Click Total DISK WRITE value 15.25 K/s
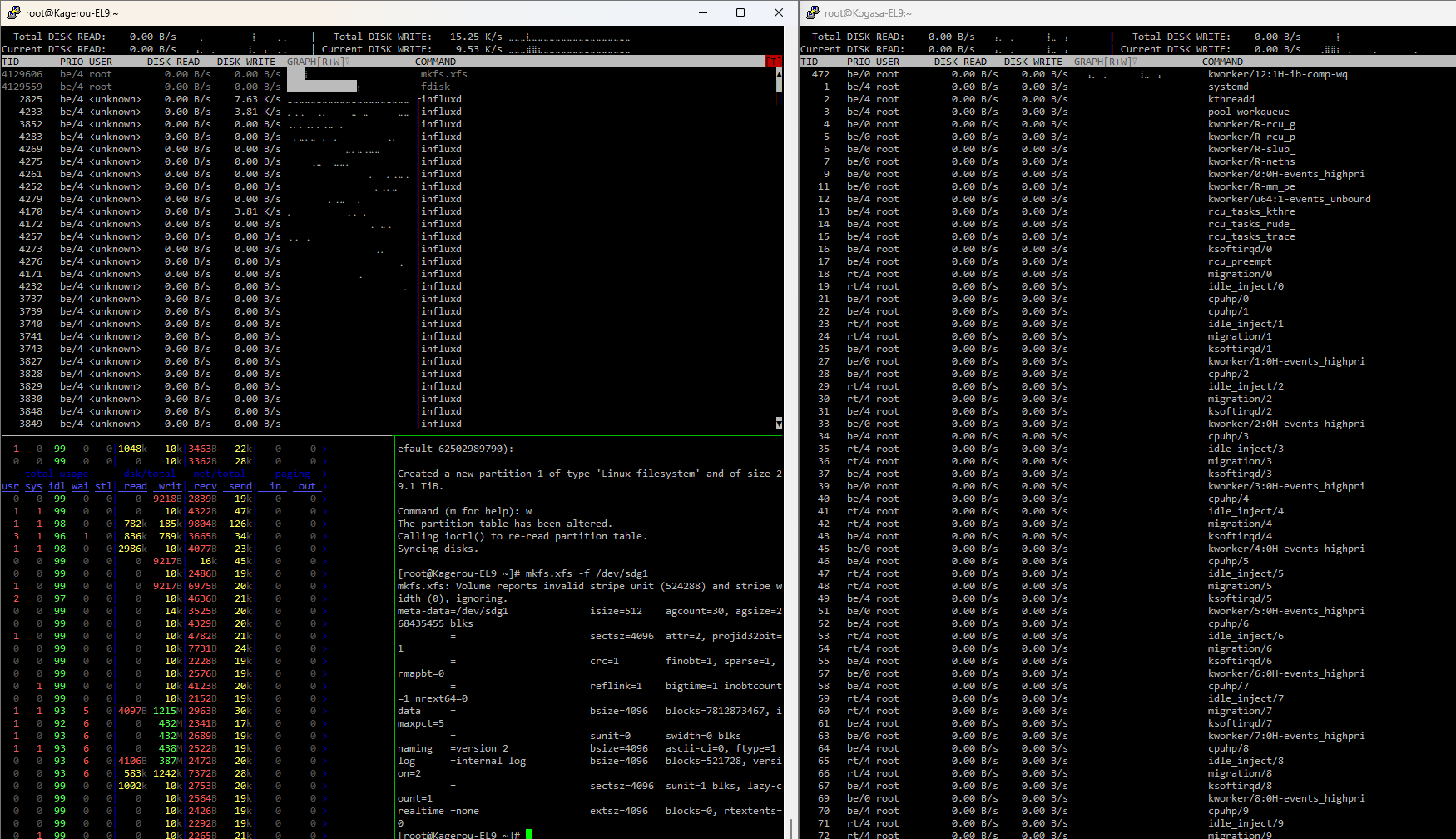The width and height of the screenshot is (1456, 839). tap(476, 37)
